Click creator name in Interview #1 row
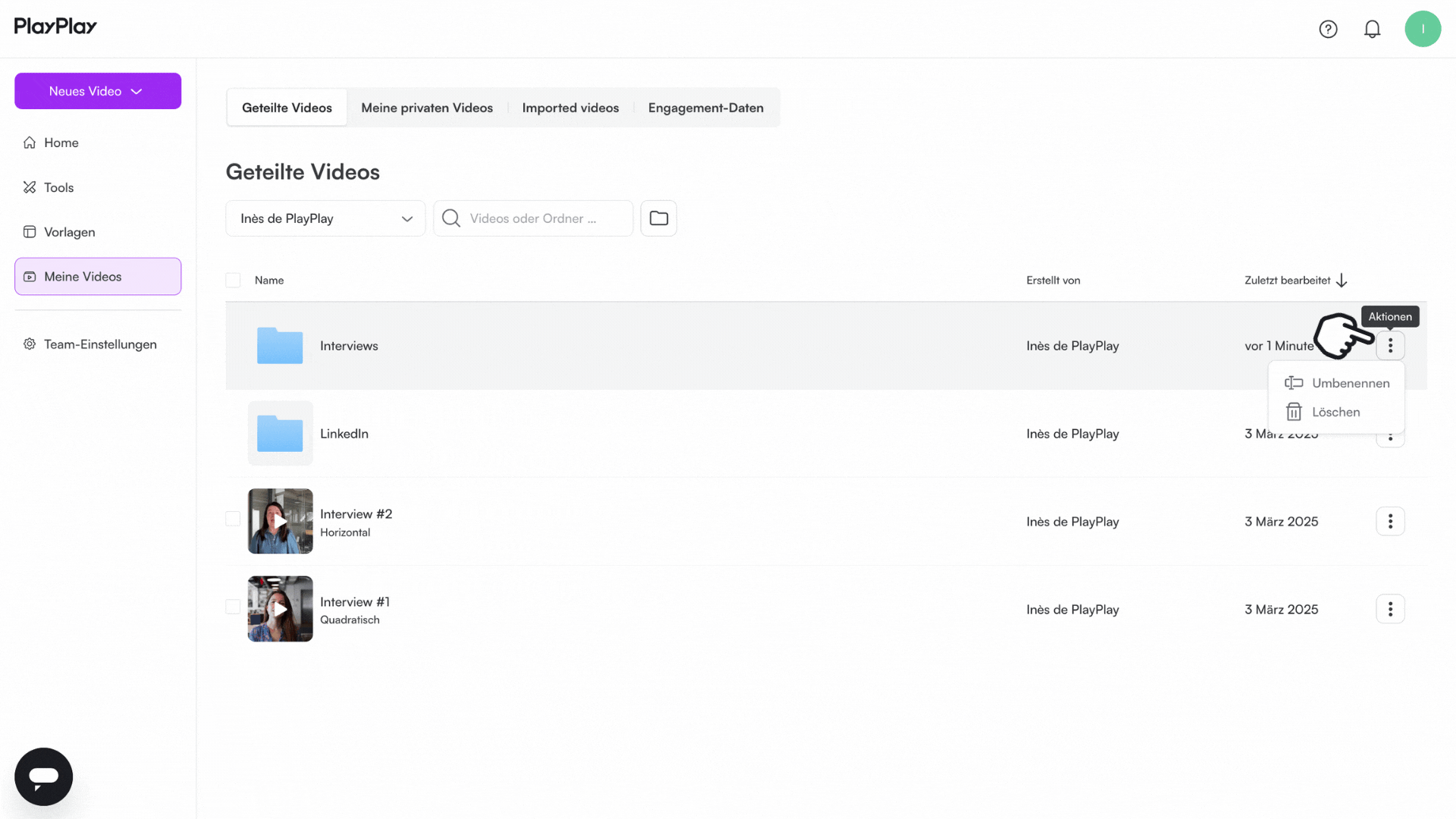Image resolution: width=1456 pixels, height=819 pixels. click(x=1073, y=610)
